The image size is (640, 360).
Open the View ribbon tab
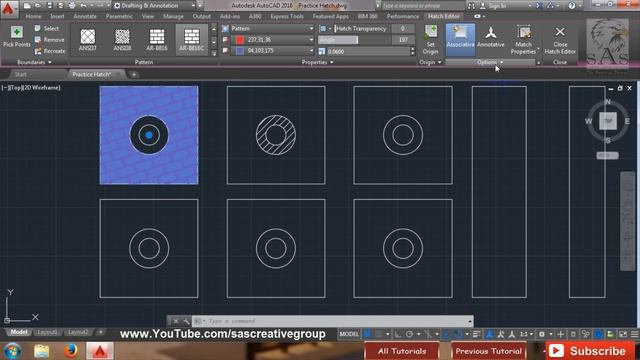coord(148,16)
